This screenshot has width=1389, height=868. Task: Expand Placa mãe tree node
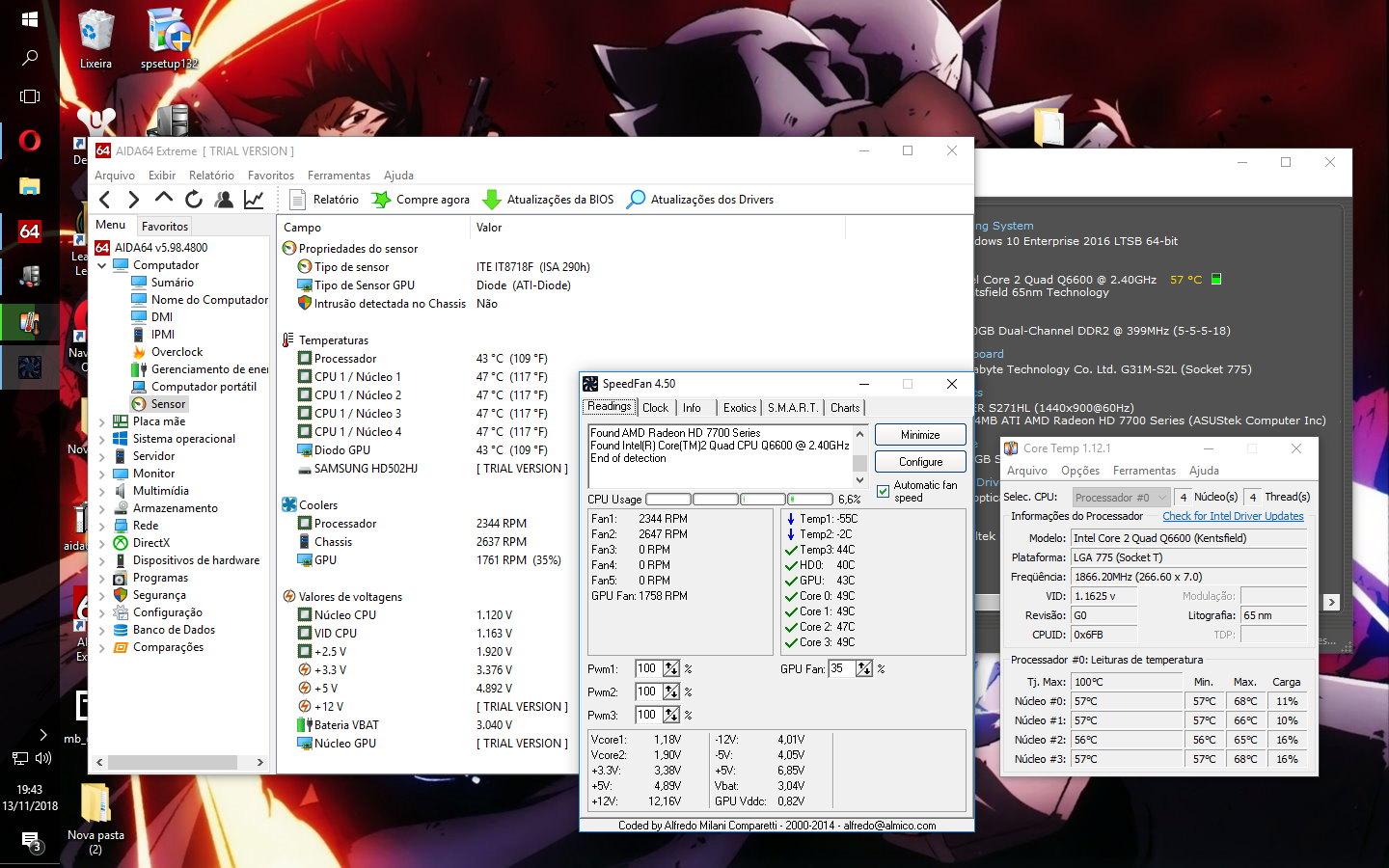[102, 421]
